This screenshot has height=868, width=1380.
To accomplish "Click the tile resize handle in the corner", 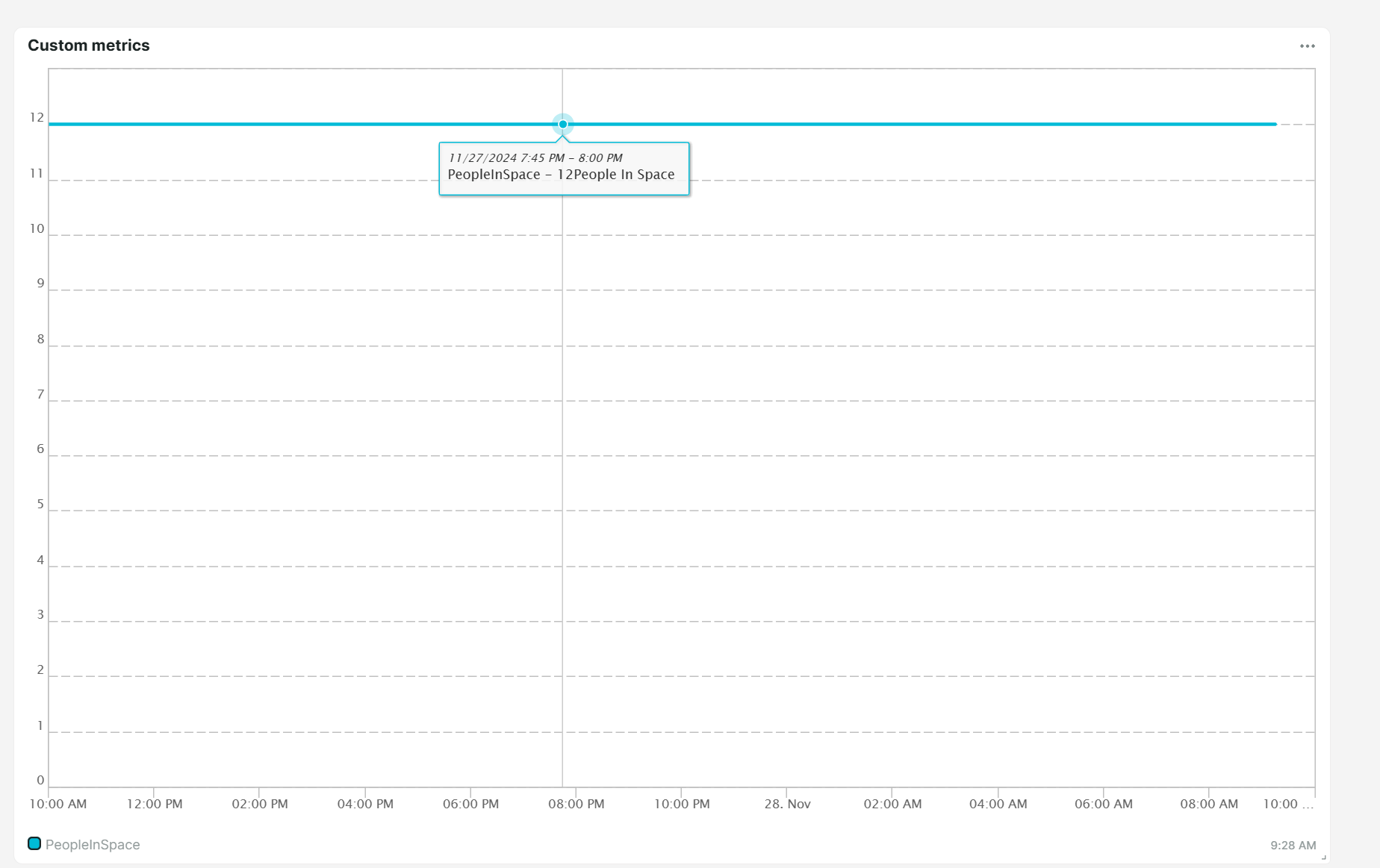I will (x=1324, y=858).
